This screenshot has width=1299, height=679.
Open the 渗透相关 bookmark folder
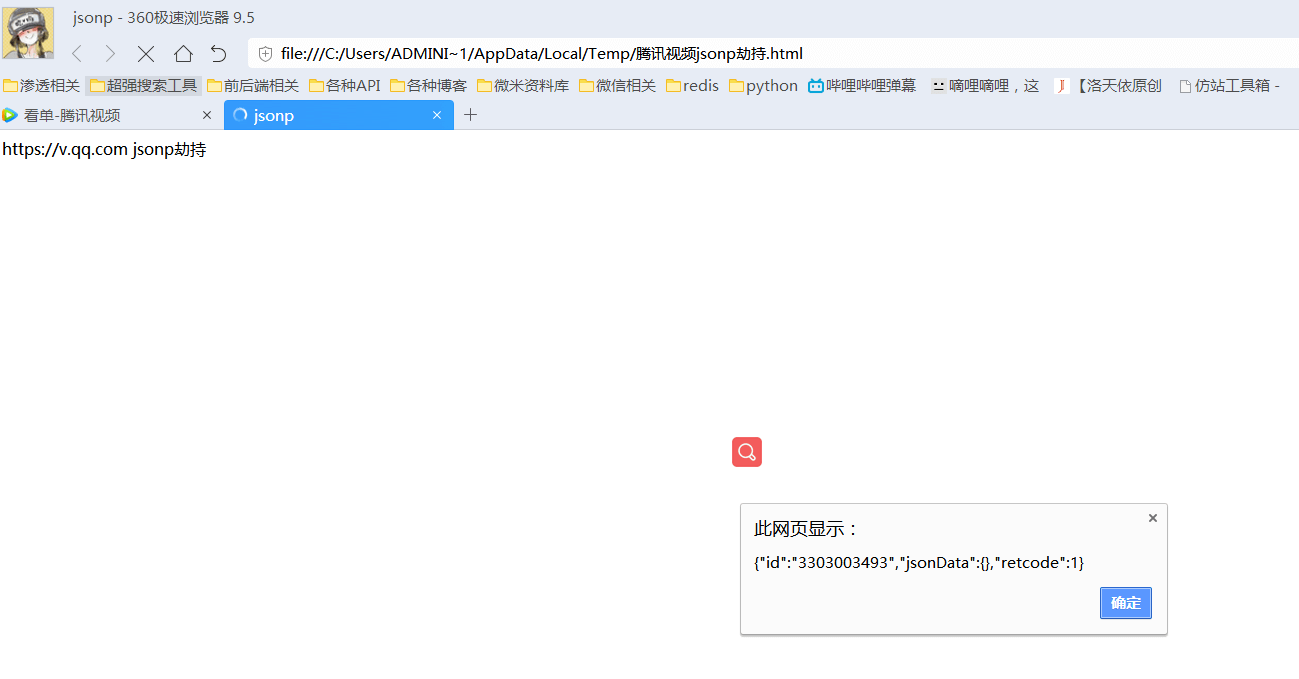pos(42,86)
